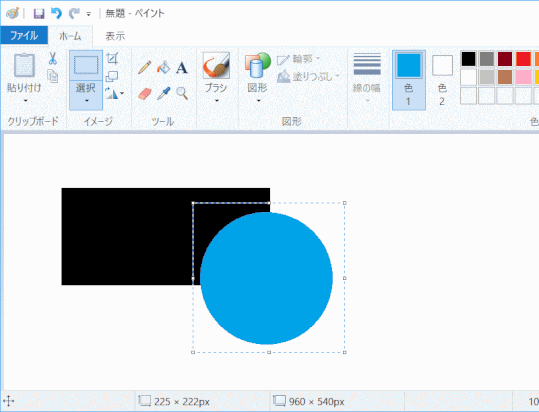Pick the dark red color swatch
Screen dimensions: 539x412
coord(505,59)
